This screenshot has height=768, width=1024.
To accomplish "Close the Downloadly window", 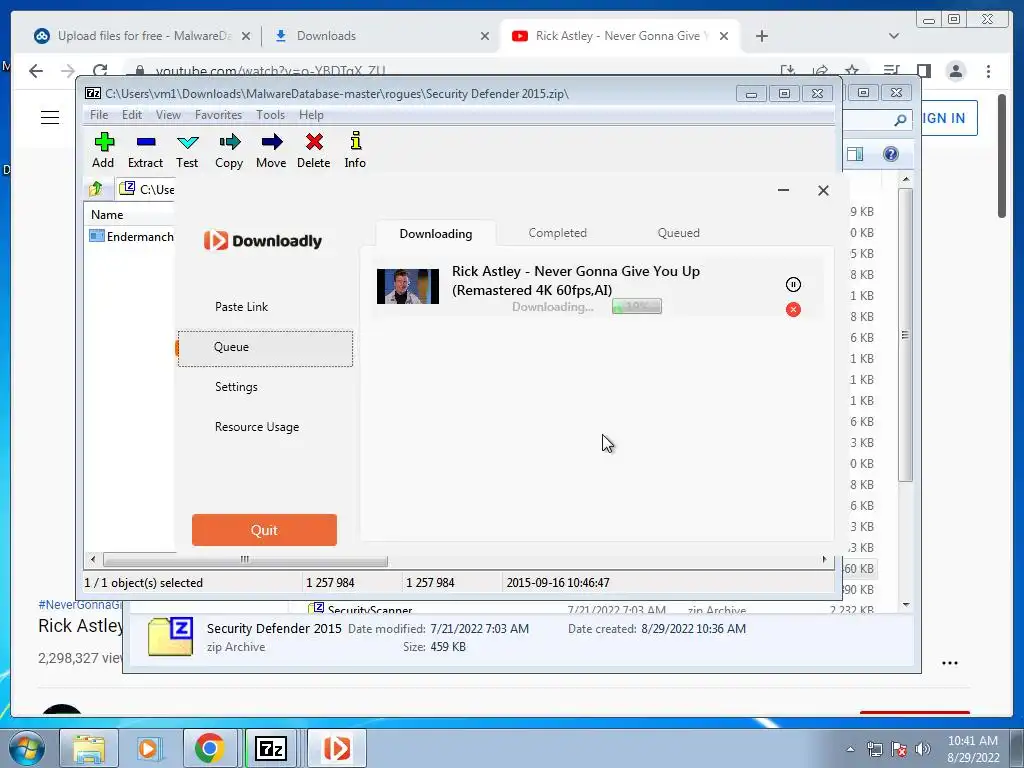I will (823, 190).
